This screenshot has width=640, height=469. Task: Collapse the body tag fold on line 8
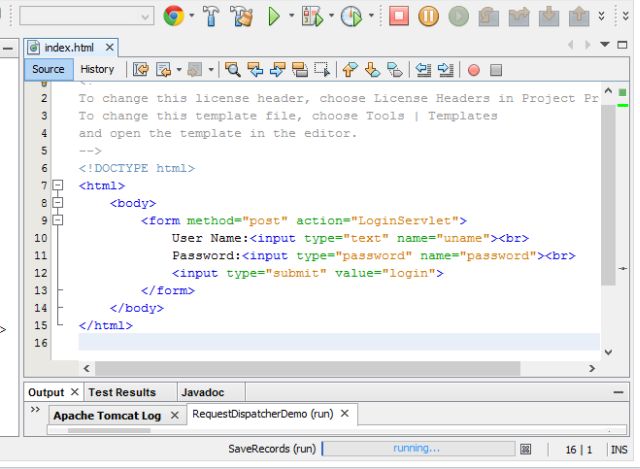click(58, 202)
